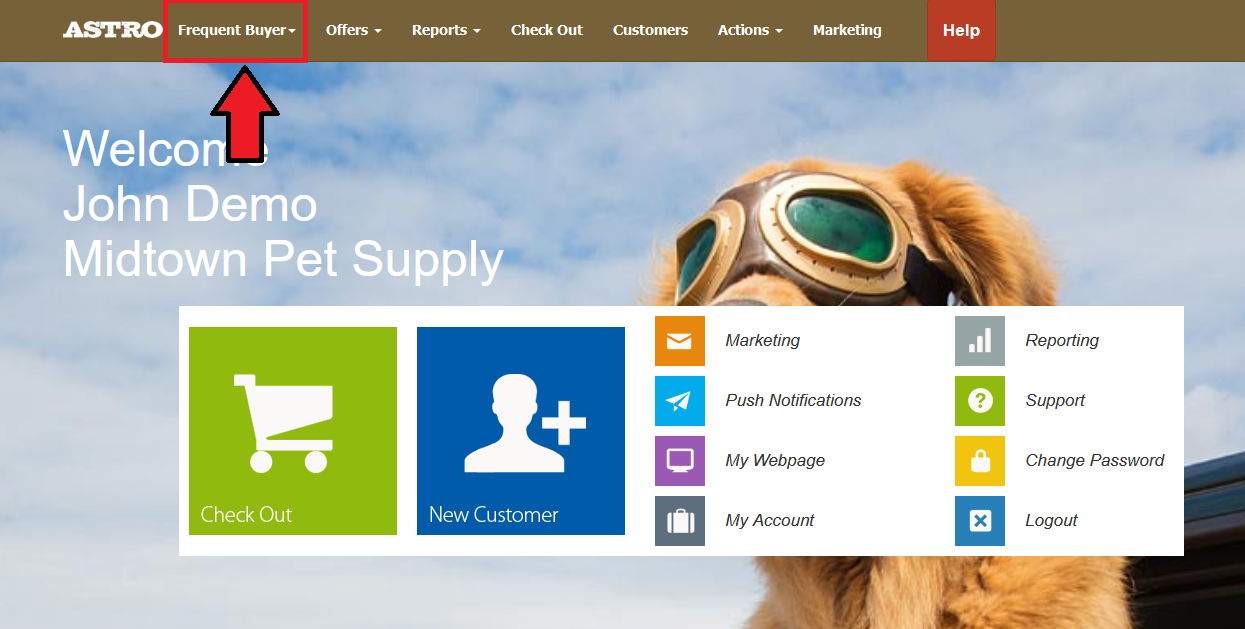This screenshot has height=629, width=1245.
Task: Go to Check Out in top navigation
Action: [547, 31]
